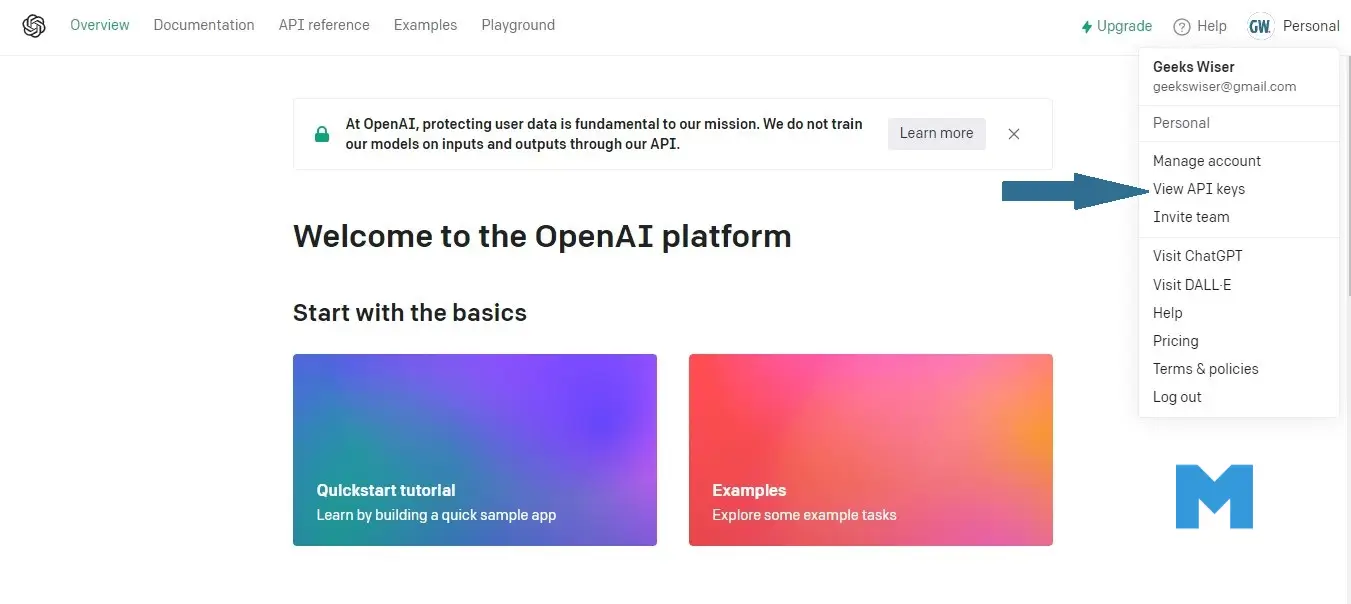Open the Examples card
The image size is (1351, 604).
871,450
